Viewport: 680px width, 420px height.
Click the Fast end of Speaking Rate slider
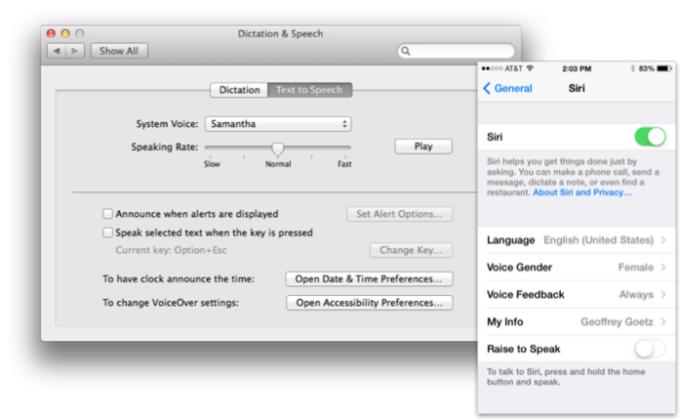345,164
